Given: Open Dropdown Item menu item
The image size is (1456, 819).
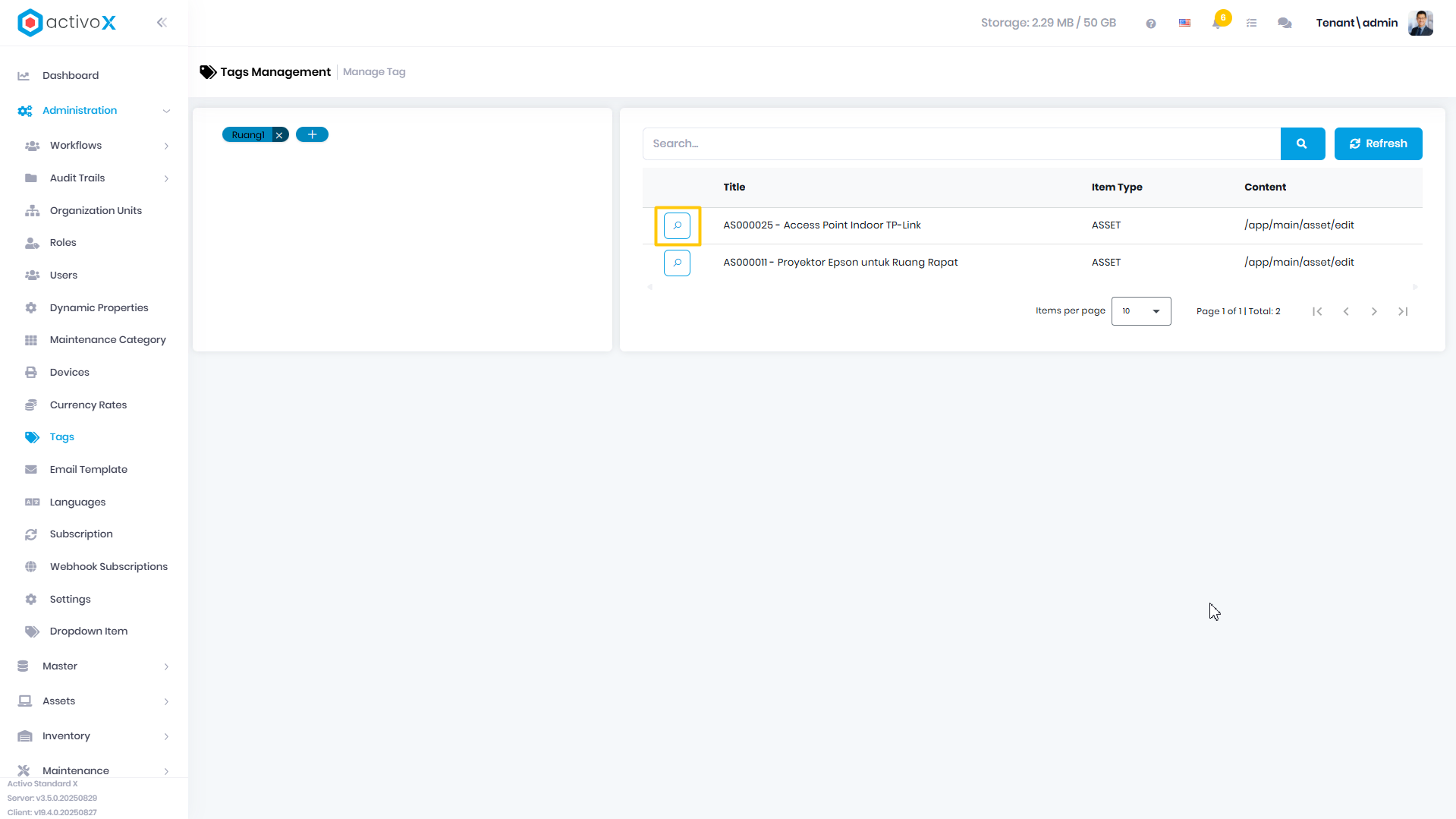Looking at the screenshot, I should tap(89, 632).
